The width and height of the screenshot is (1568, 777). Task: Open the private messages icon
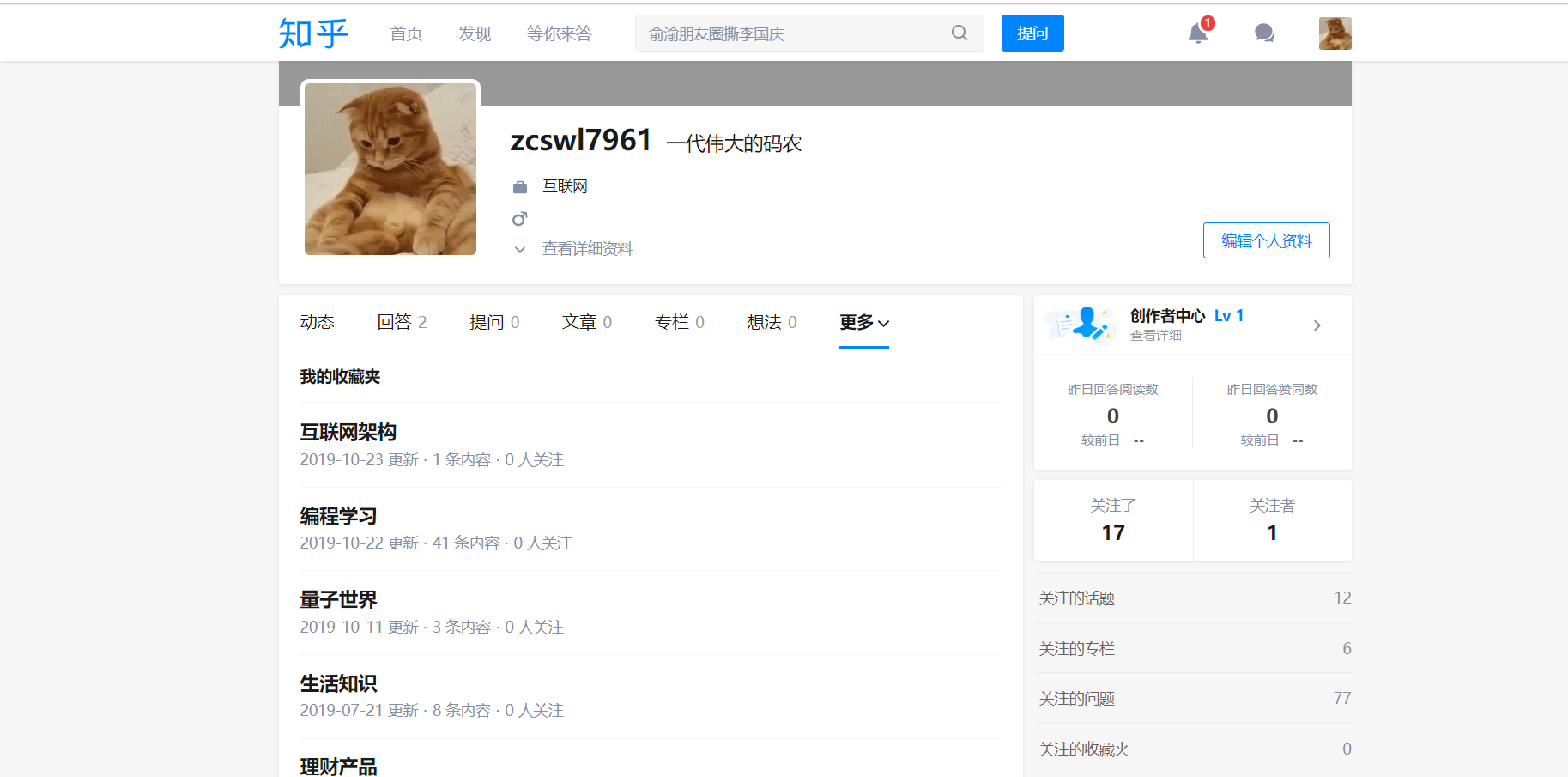[x=1263, y=33]
